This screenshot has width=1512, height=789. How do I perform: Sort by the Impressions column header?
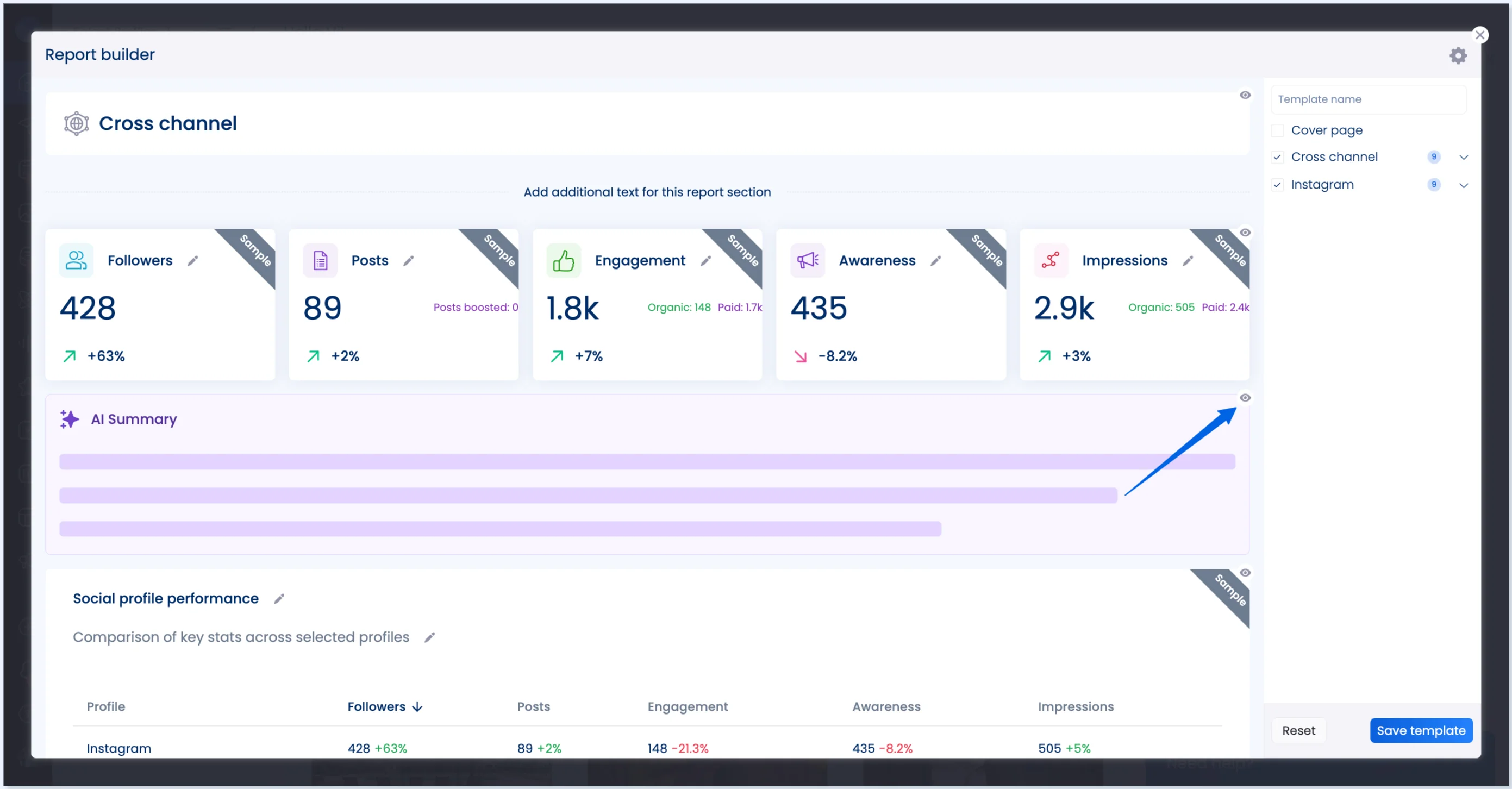coord(1076,707)
